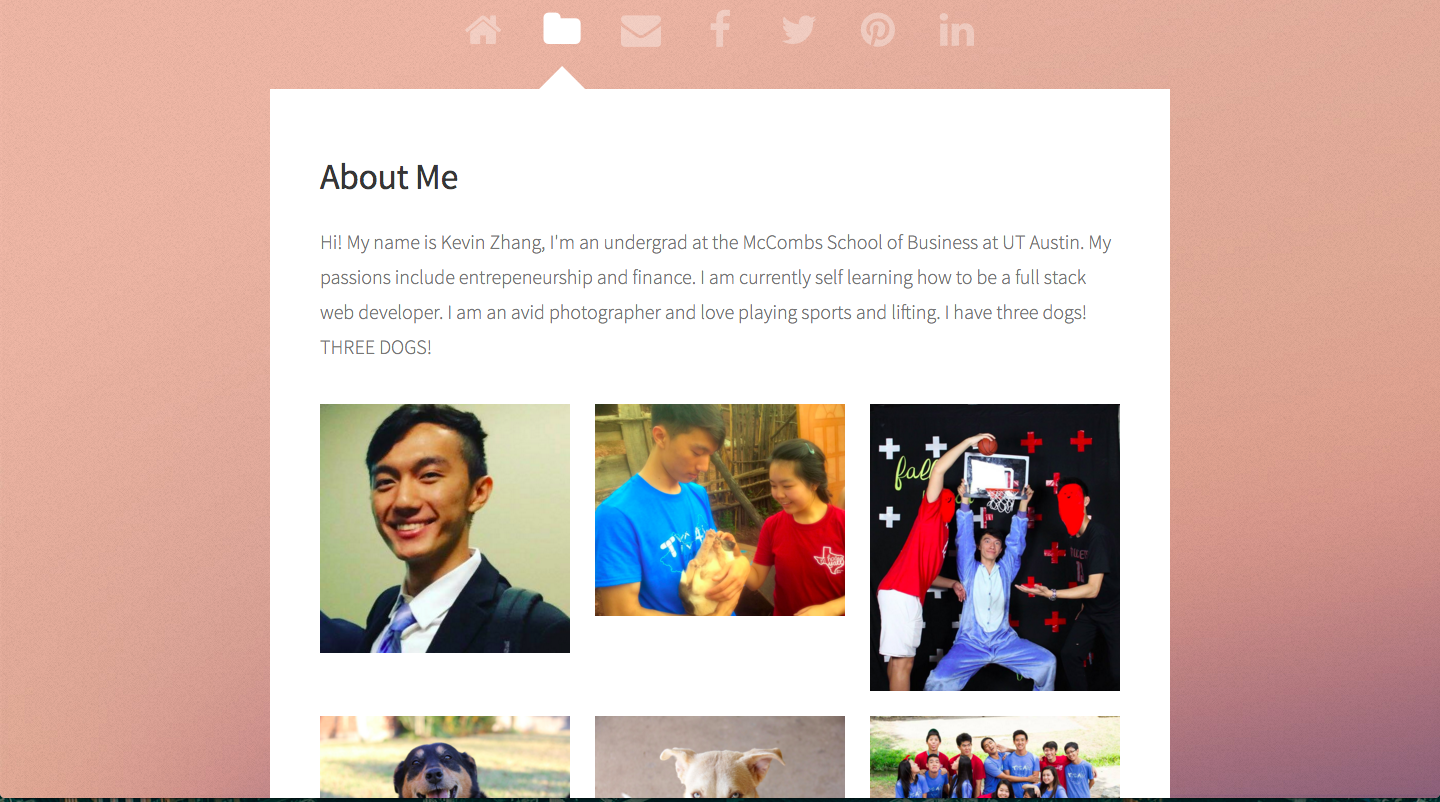
Task: Open the black and tan dog photo
Action: pos(445,757)
